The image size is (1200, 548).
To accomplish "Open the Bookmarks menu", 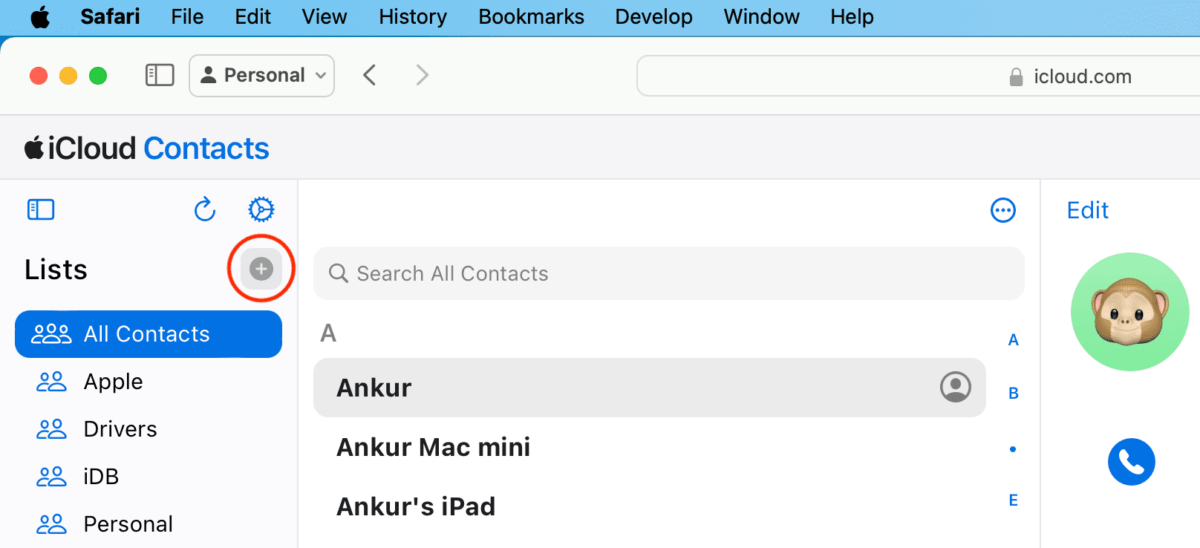I will point(531,17).
